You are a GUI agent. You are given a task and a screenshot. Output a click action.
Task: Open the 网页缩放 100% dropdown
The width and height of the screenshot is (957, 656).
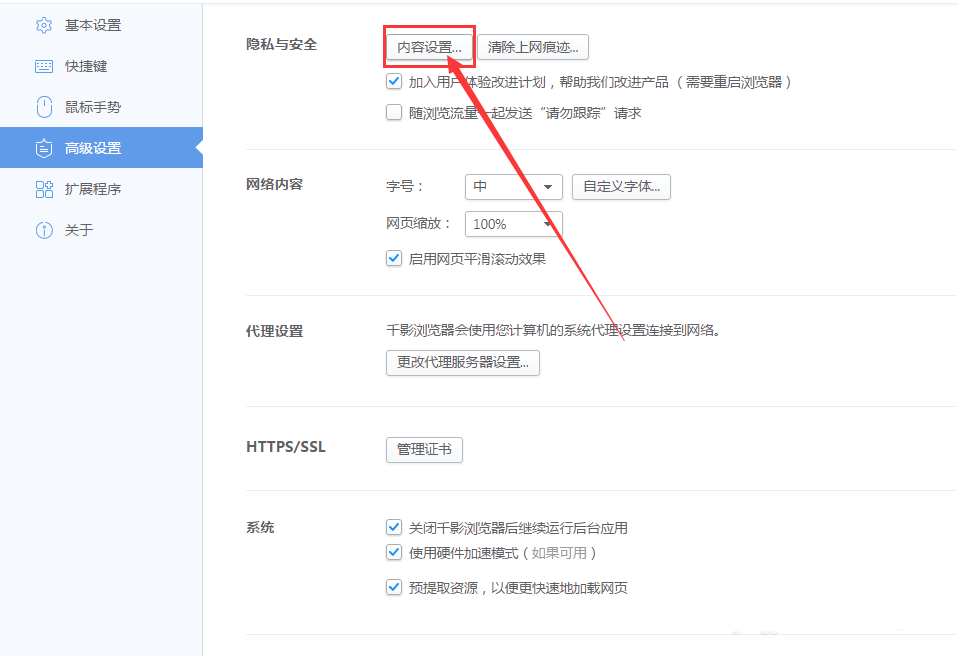513,224
